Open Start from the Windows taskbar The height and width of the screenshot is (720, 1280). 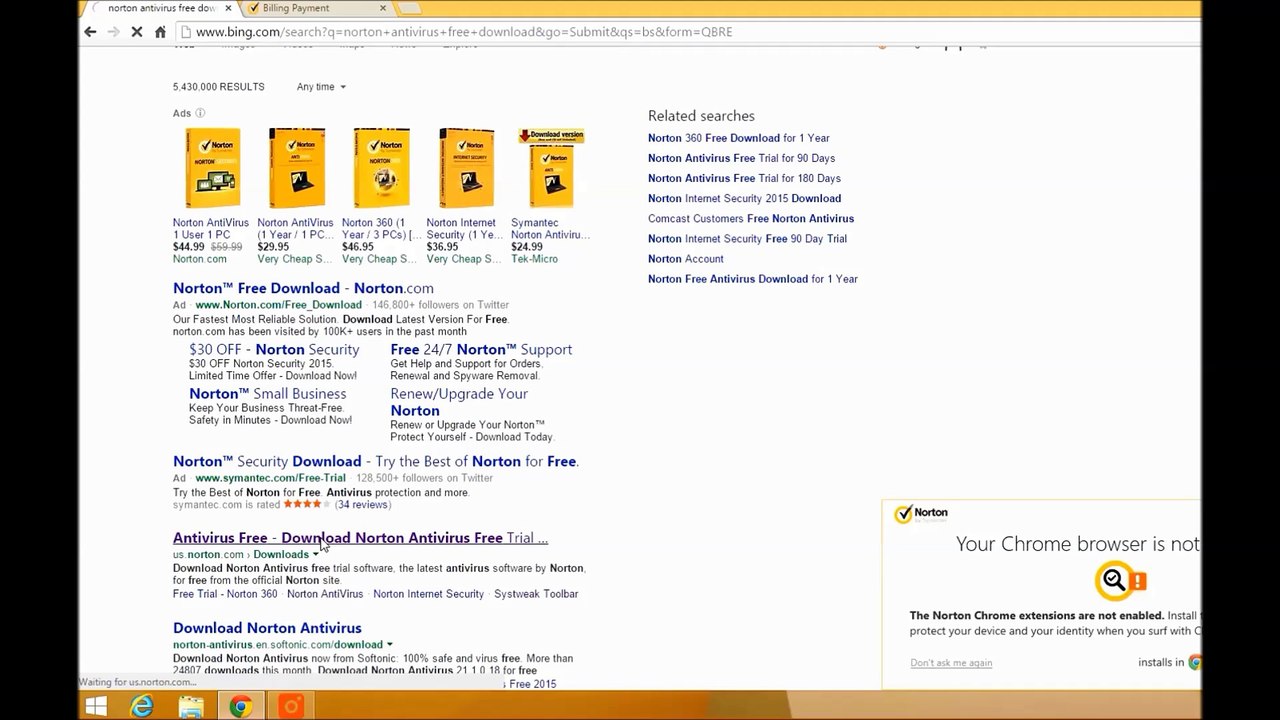point(96,707)
